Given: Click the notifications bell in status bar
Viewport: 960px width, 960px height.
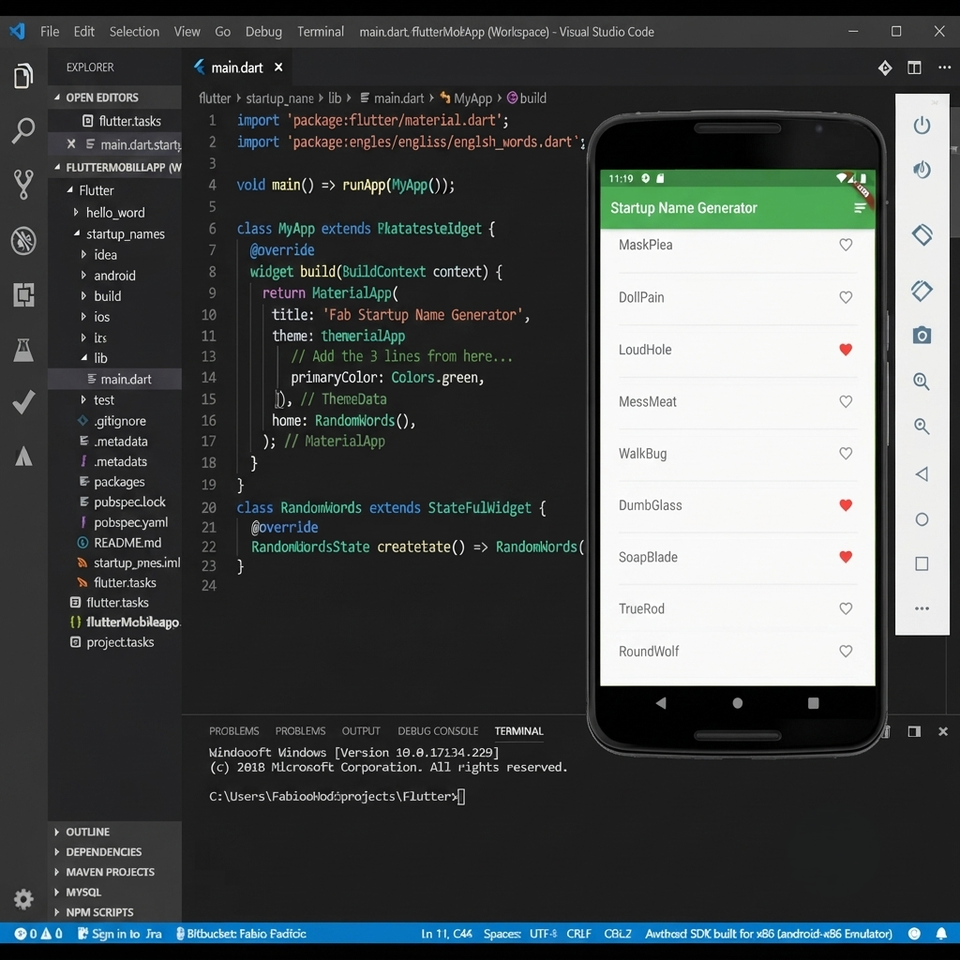Looking at the screenshot, I should (x=941, y=934).
